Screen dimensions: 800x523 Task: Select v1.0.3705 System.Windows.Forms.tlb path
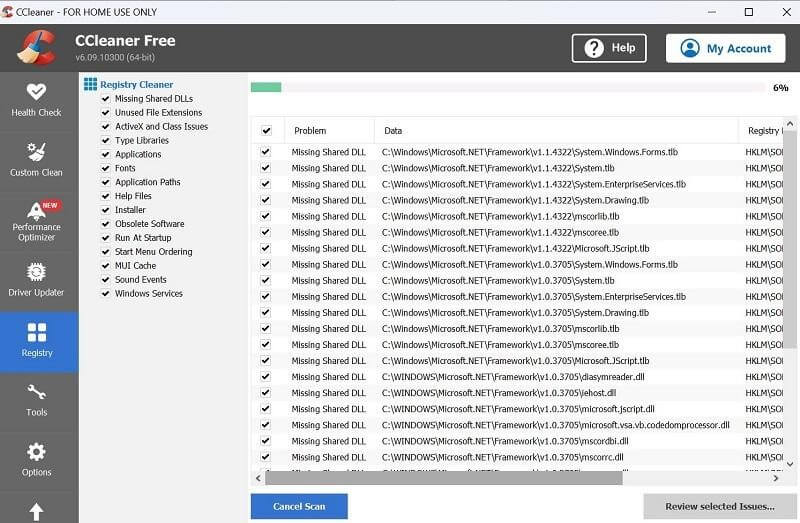pyautogui.click(x=530, y=264)
